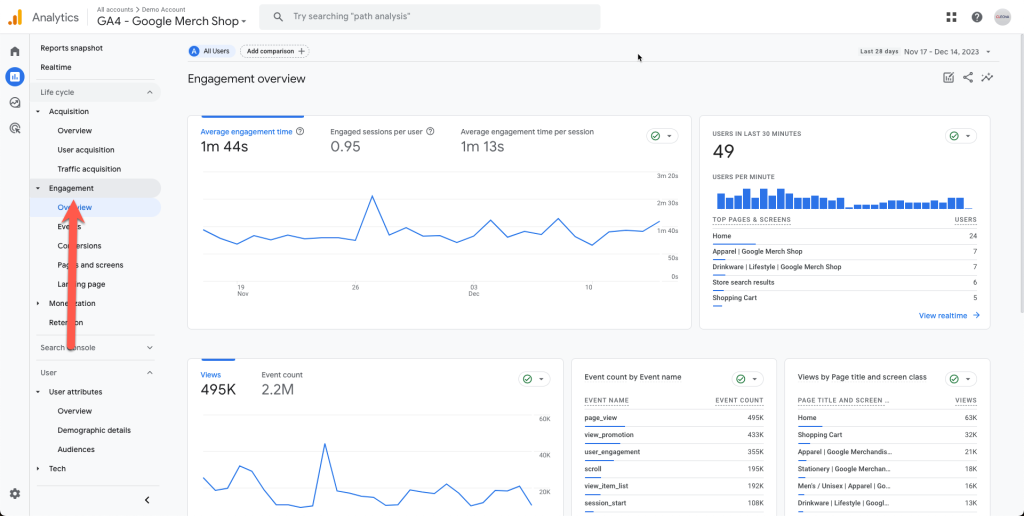This screenshot has height=516, width=1024.
Task: Click the plus icon in Add comparison
Action: click(301, 51)
